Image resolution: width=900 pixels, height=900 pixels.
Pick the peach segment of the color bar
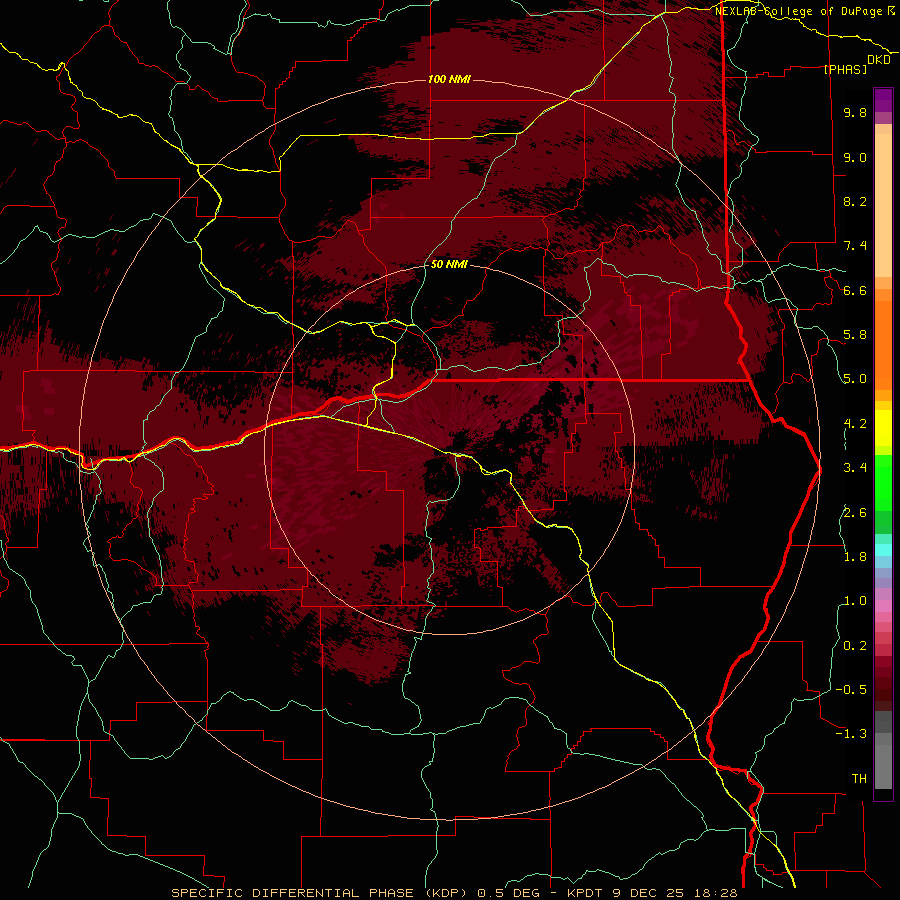tap(883, 204)
